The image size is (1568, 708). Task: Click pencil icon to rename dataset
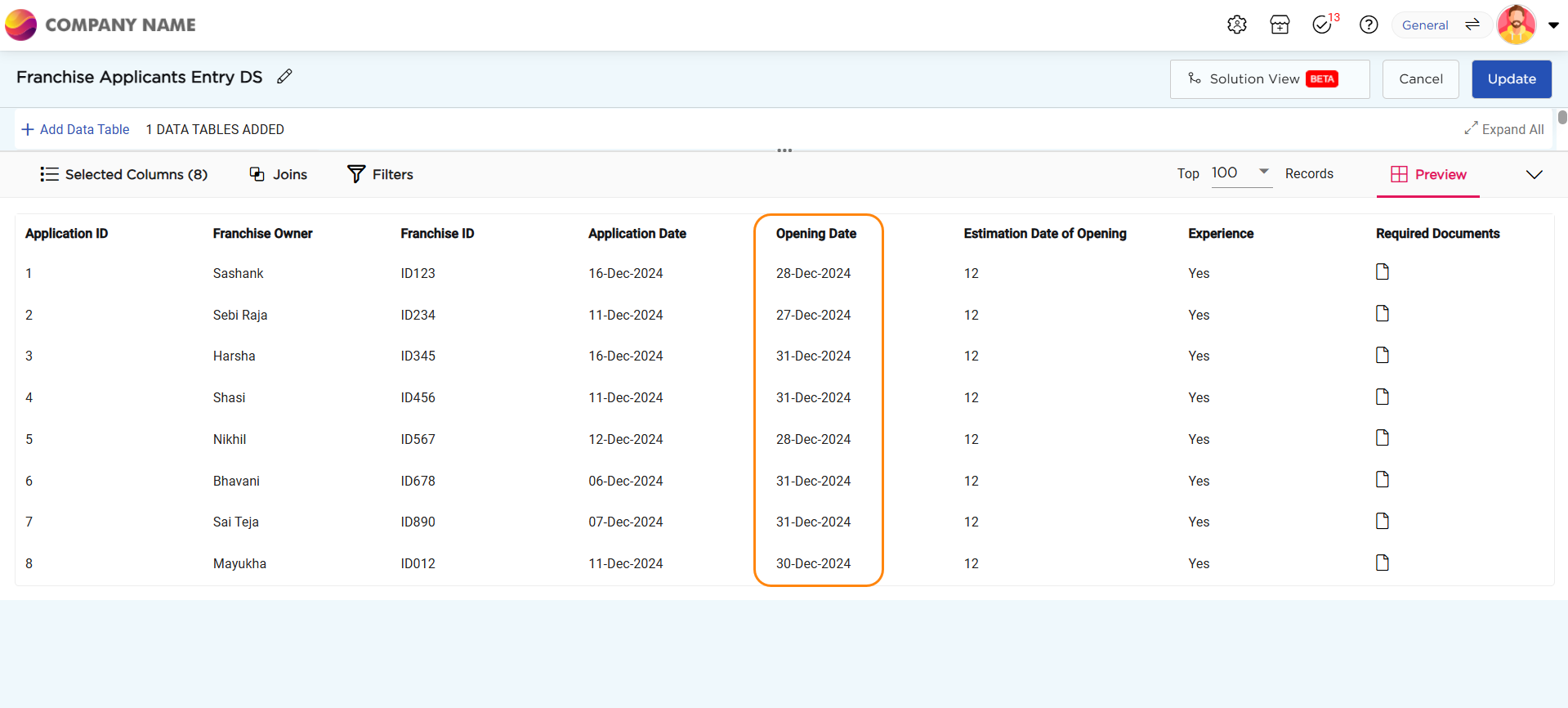coord(284,77)
